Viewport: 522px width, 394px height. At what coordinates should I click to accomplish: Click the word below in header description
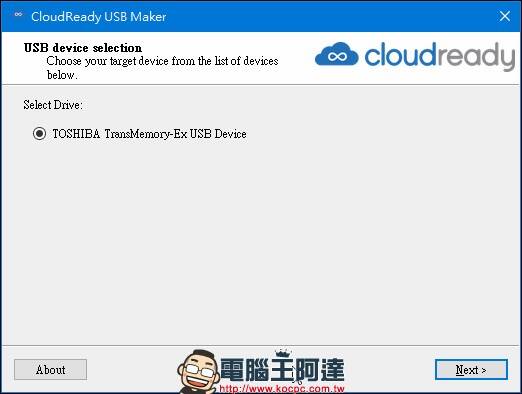[62, 75]
